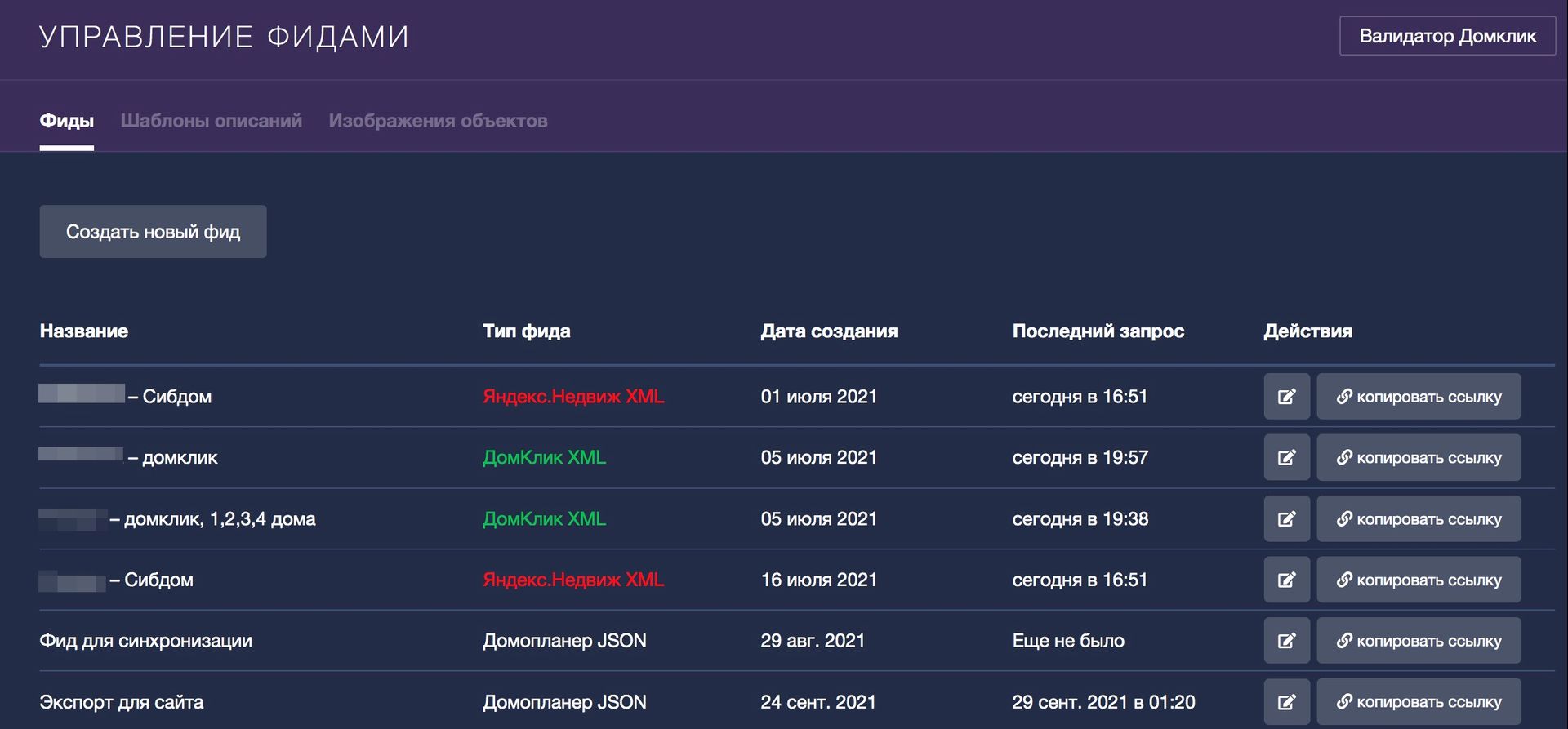
Task: Copy link for домклик, 1,2,3,4 дома feed
Action: [1419, 518]
